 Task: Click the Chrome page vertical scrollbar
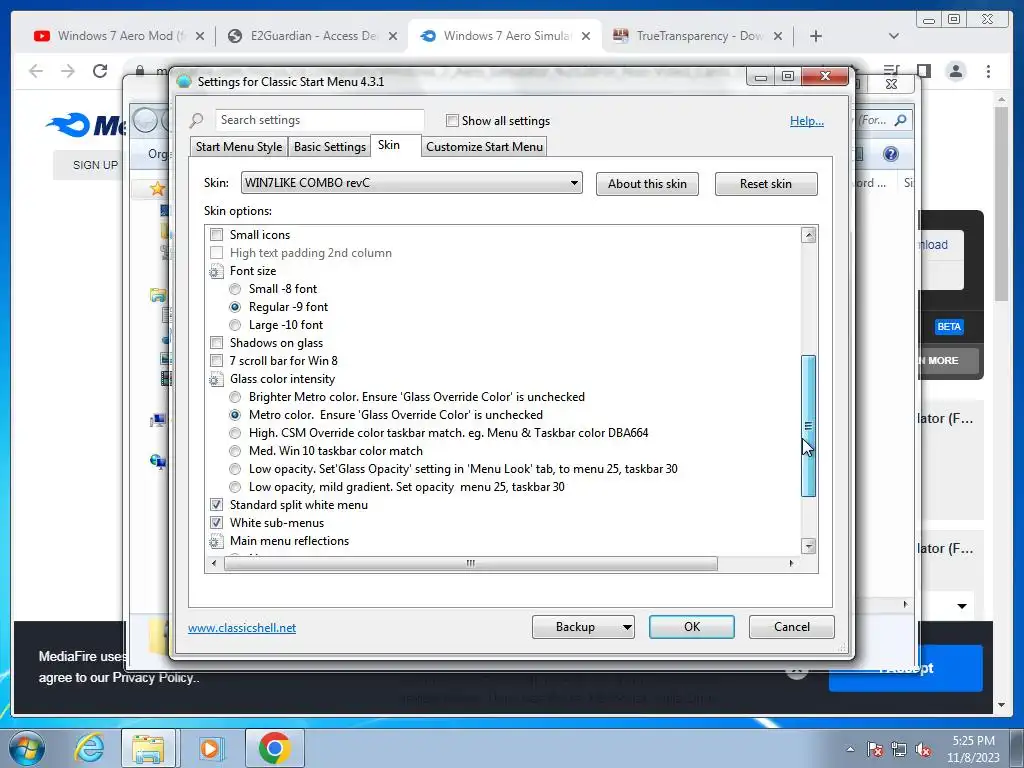point(1000,202)
